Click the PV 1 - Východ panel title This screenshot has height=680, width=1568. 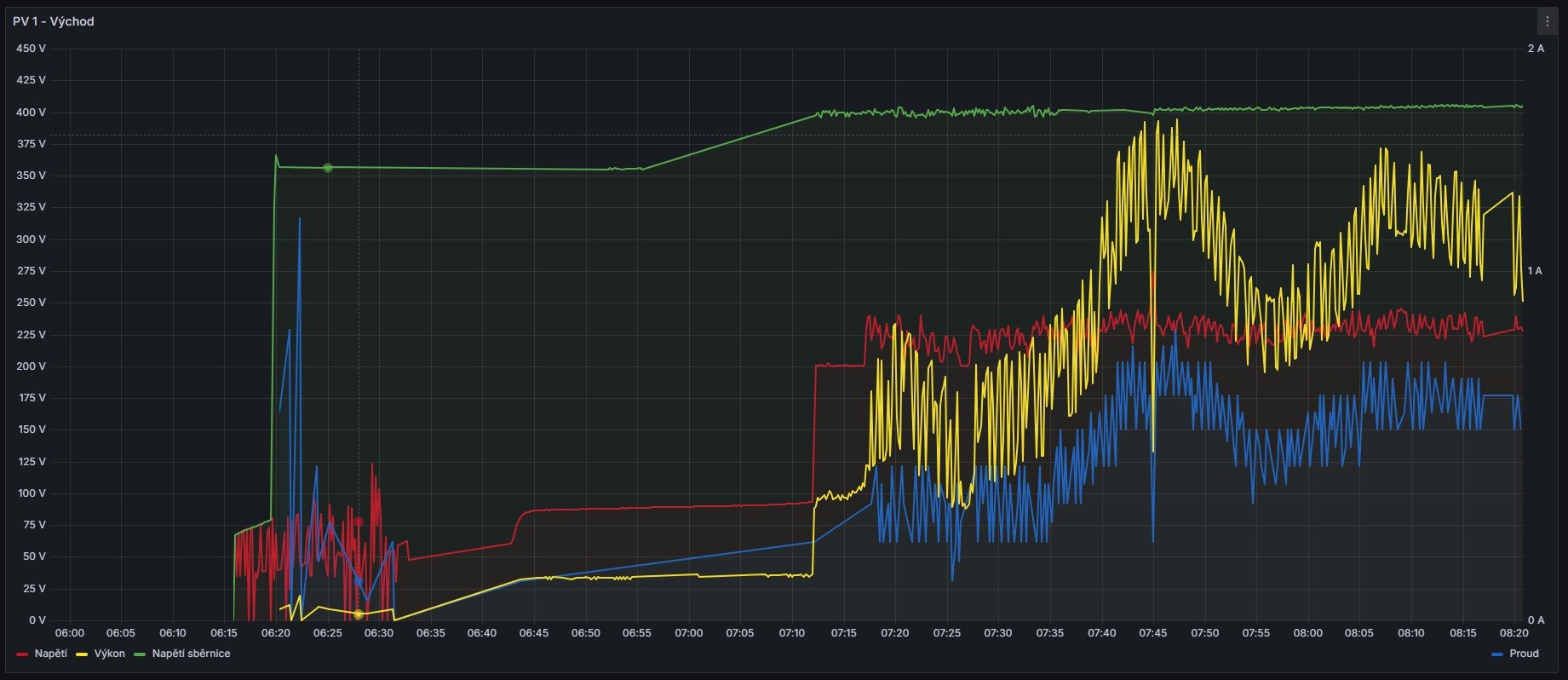tap(53, 21)
